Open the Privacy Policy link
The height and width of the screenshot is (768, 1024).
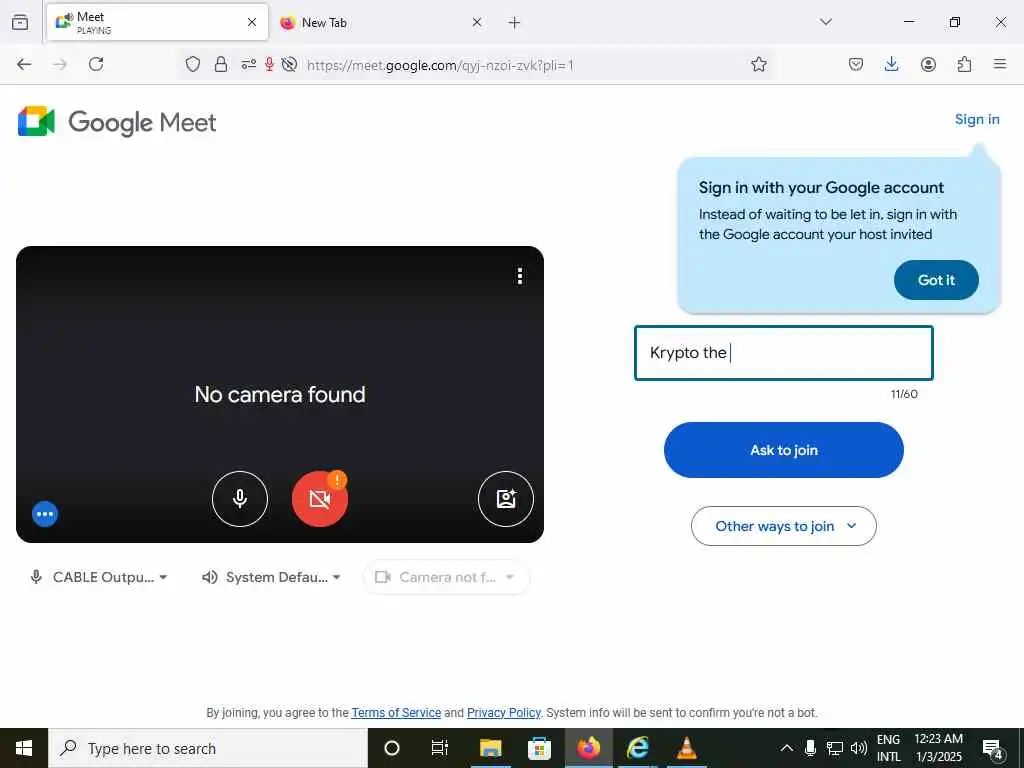pos(504,713)
